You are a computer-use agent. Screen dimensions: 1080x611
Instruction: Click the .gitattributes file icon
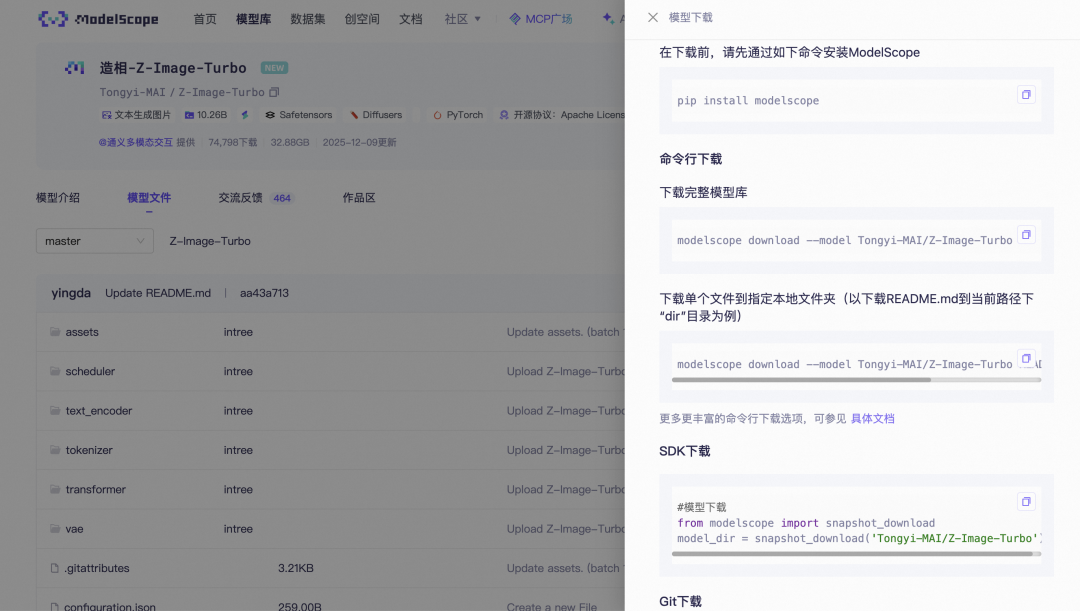point(54,568)
